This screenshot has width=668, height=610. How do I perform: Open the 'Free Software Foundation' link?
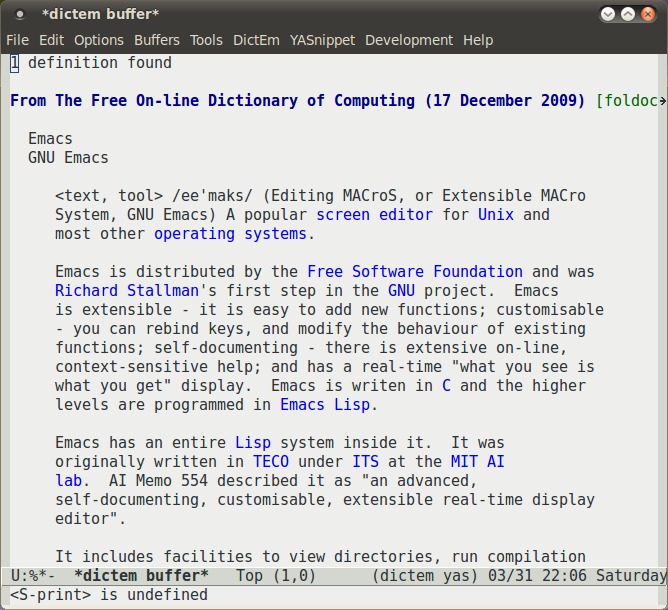(x=414, y=272)
